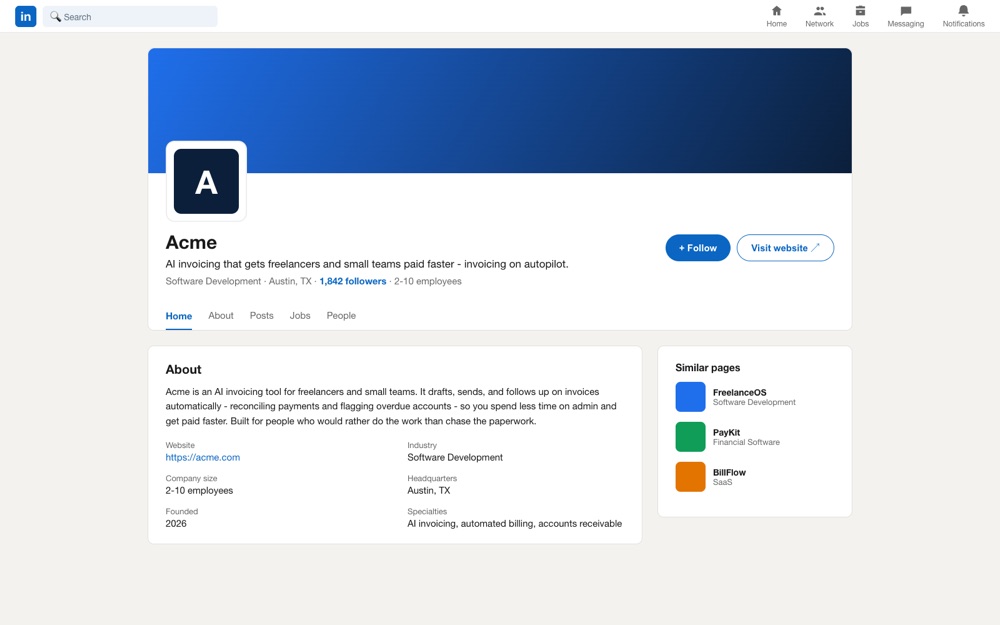
Task: Open Jobs via briefcase icon
Action: pos(860,11)
